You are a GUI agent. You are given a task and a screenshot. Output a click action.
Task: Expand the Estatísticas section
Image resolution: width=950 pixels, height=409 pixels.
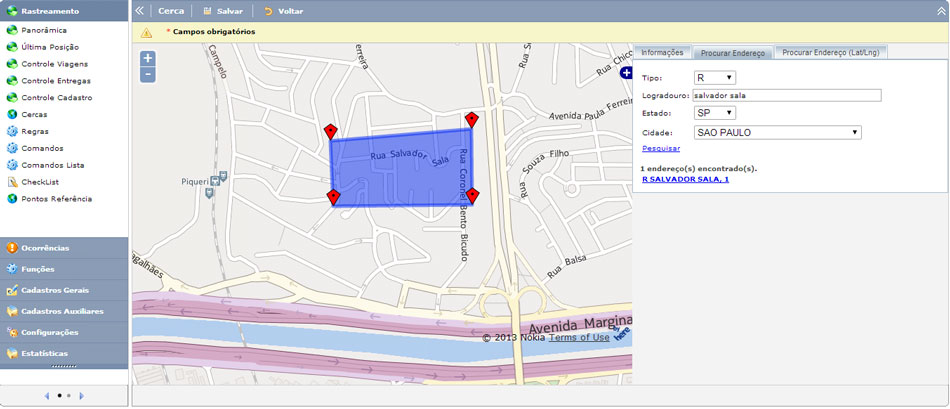pos(44,353)
